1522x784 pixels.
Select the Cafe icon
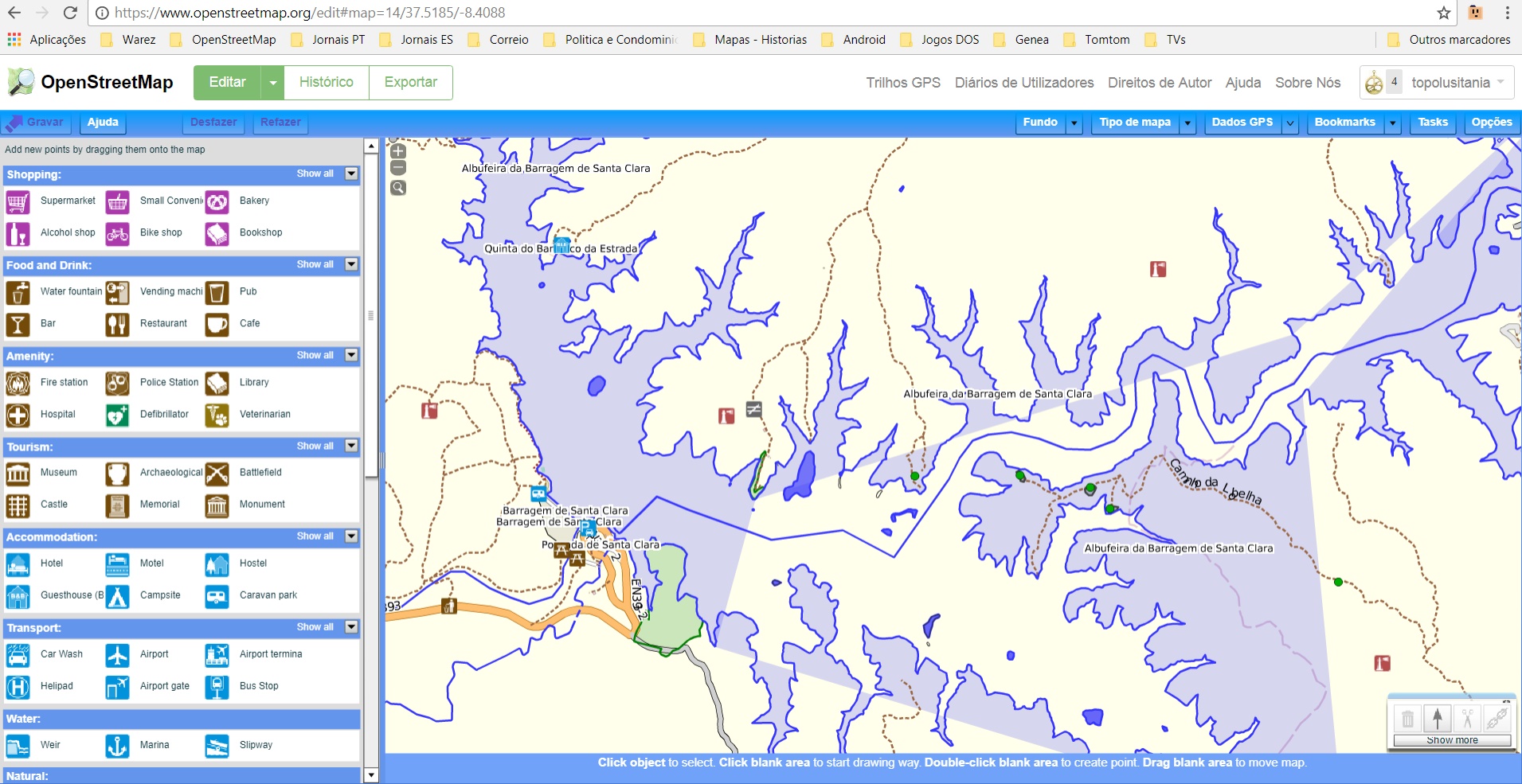tap(217, 325)
